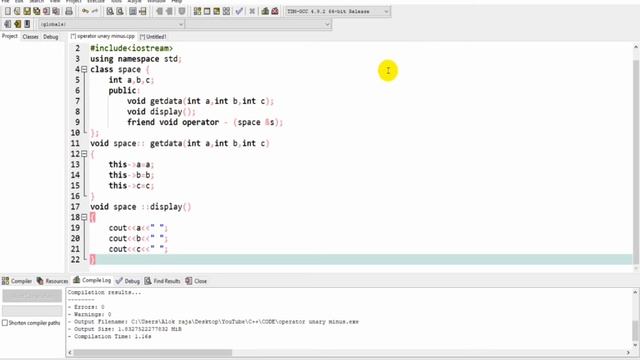Image resolution: width=640 pixels, height=360 pixels.
Task: Open Goto Function from the toolbar
Action: (x=133, y=11)
